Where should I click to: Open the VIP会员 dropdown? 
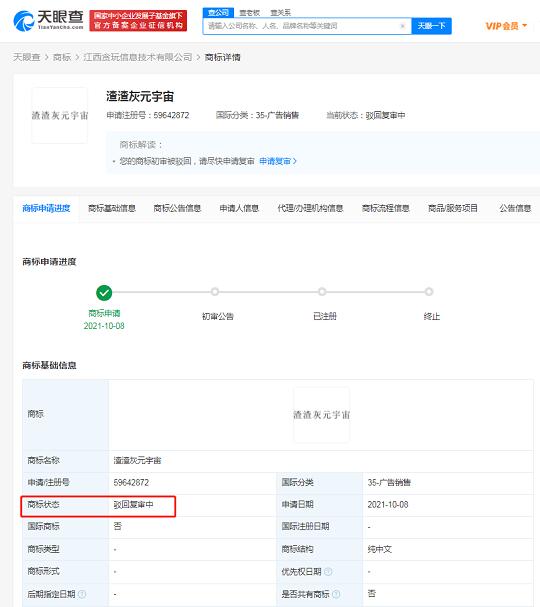pyautogui.click(x=506, y=26)
